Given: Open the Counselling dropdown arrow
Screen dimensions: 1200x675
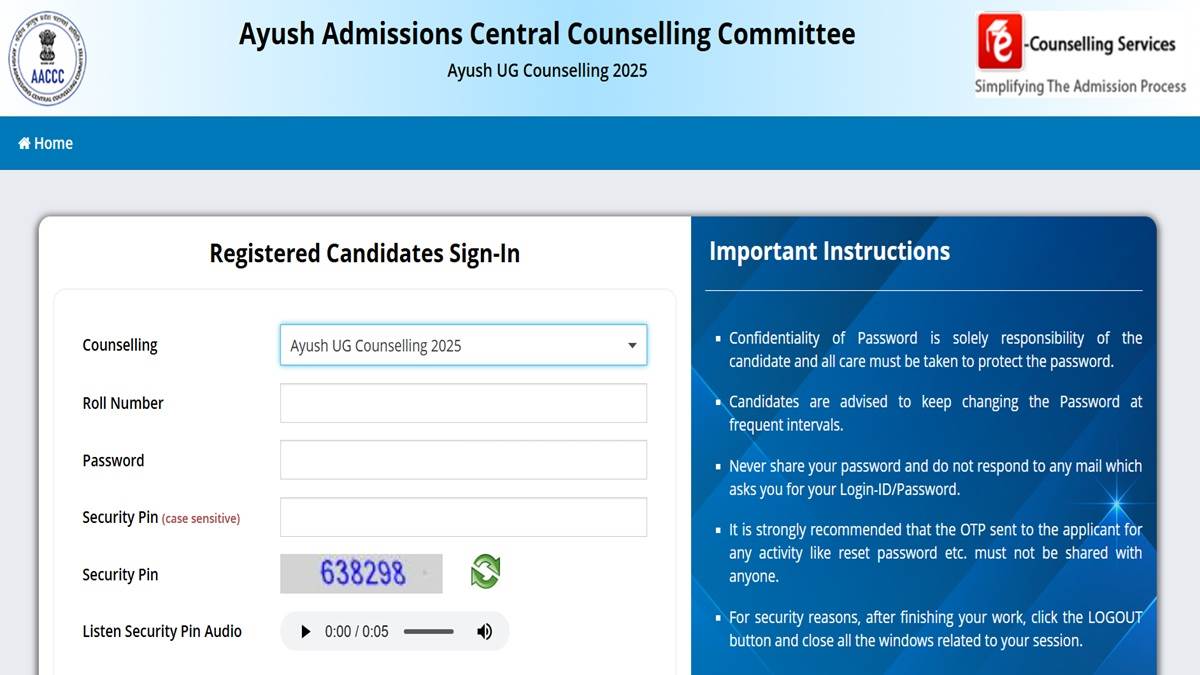Looking at the screenshot, I should [x=632, y=346].
